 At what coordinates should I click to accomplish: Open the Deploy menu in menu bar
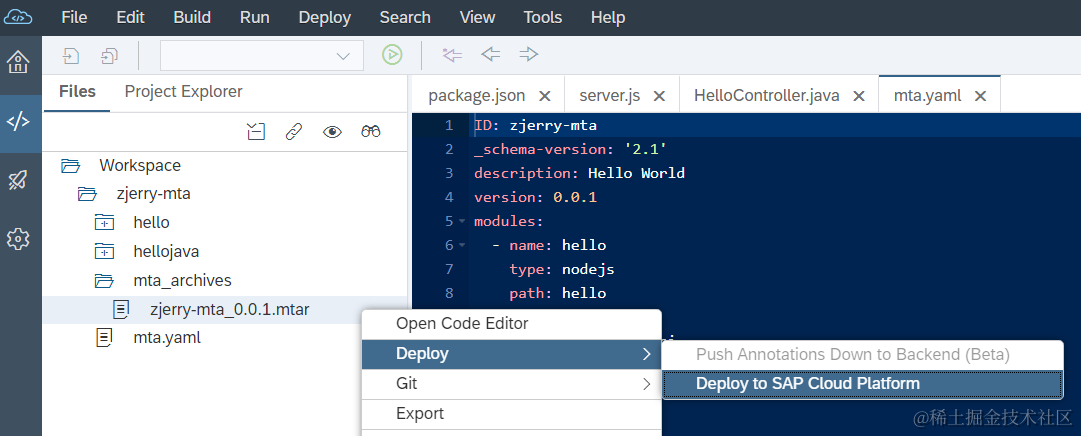[325, 17]
